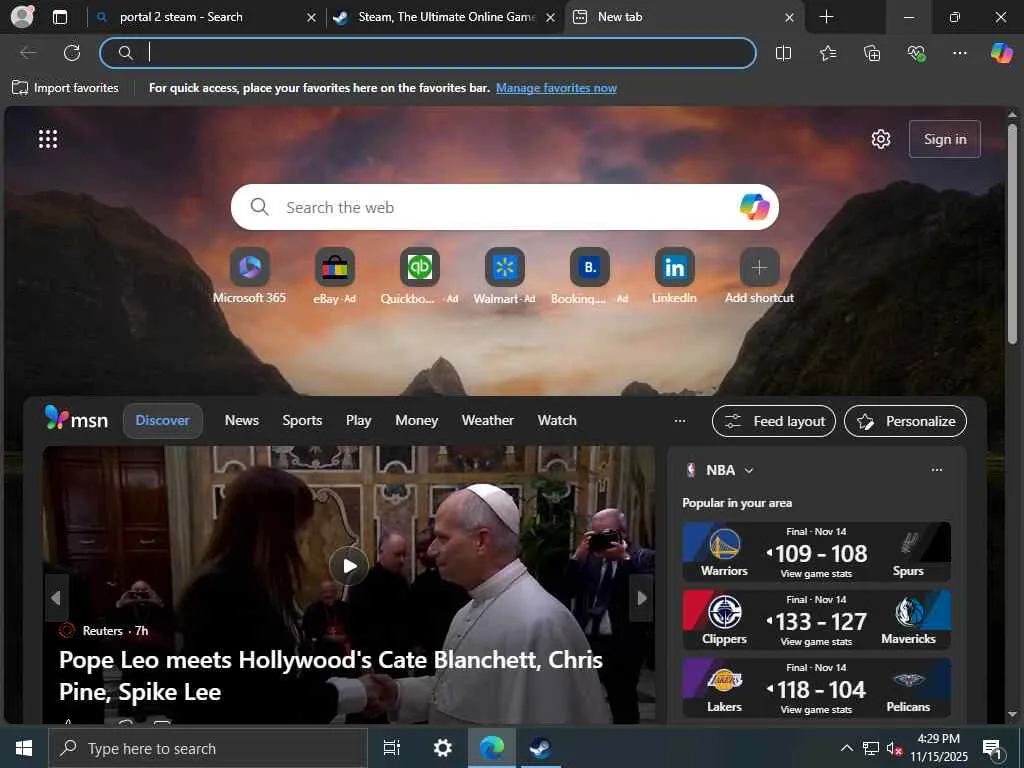The height and width of the screenshot is (768, 1024).
Task: Refresh the current page
Action: 72,53
